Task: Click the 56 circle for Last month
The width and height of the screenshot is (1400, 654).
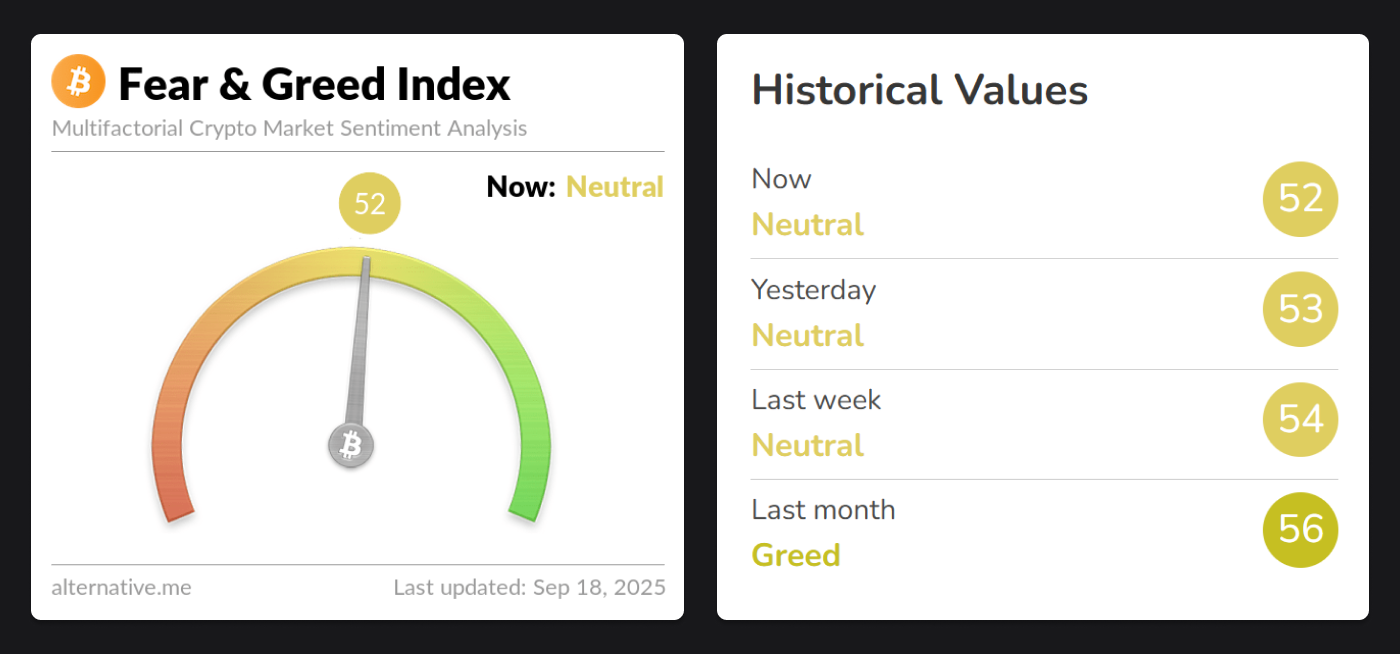Action: click(x=1301, y=529)
